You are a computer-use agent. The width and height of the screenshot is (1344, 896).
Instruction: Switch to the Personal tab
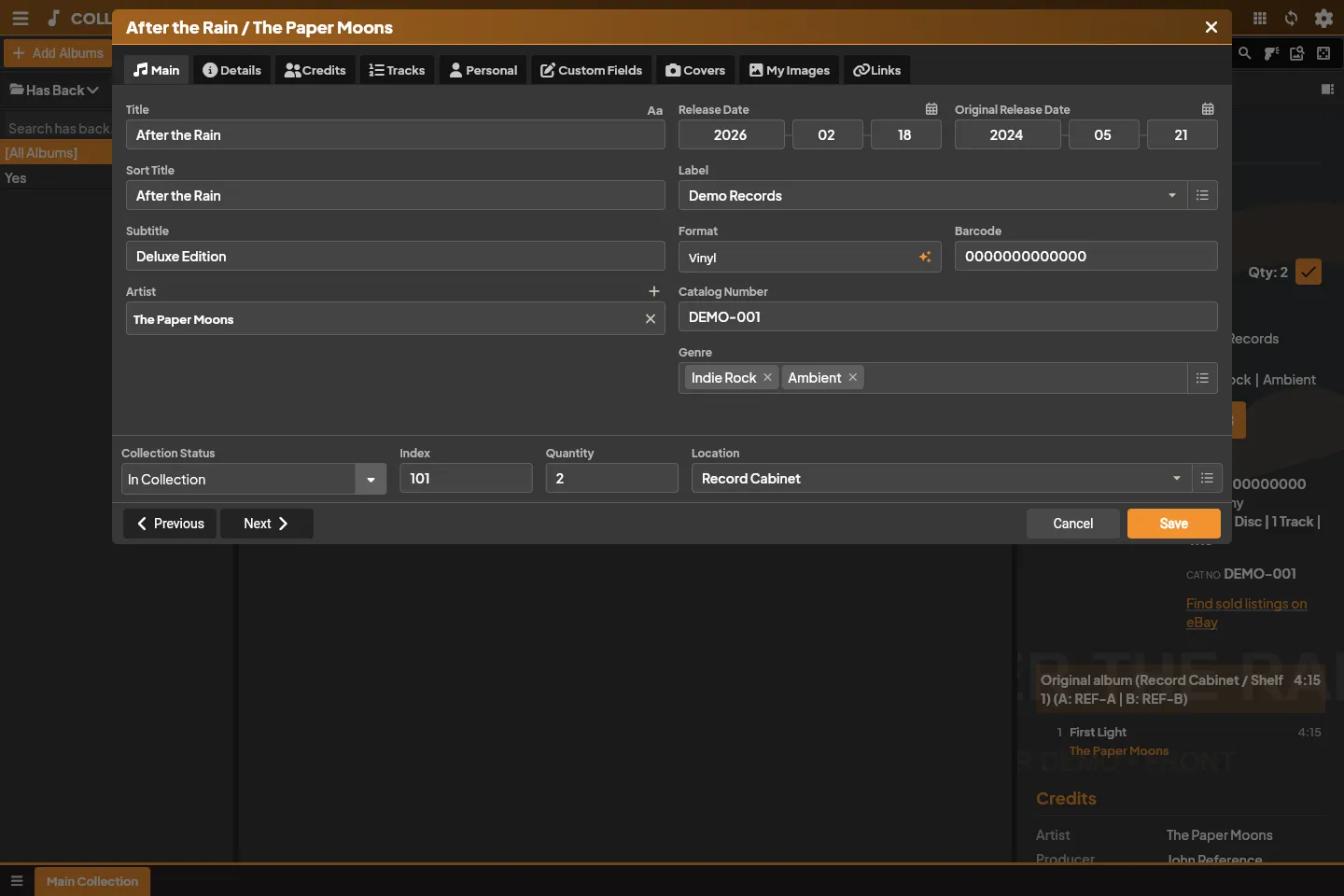pyautogui.click(x=483, y=70)
